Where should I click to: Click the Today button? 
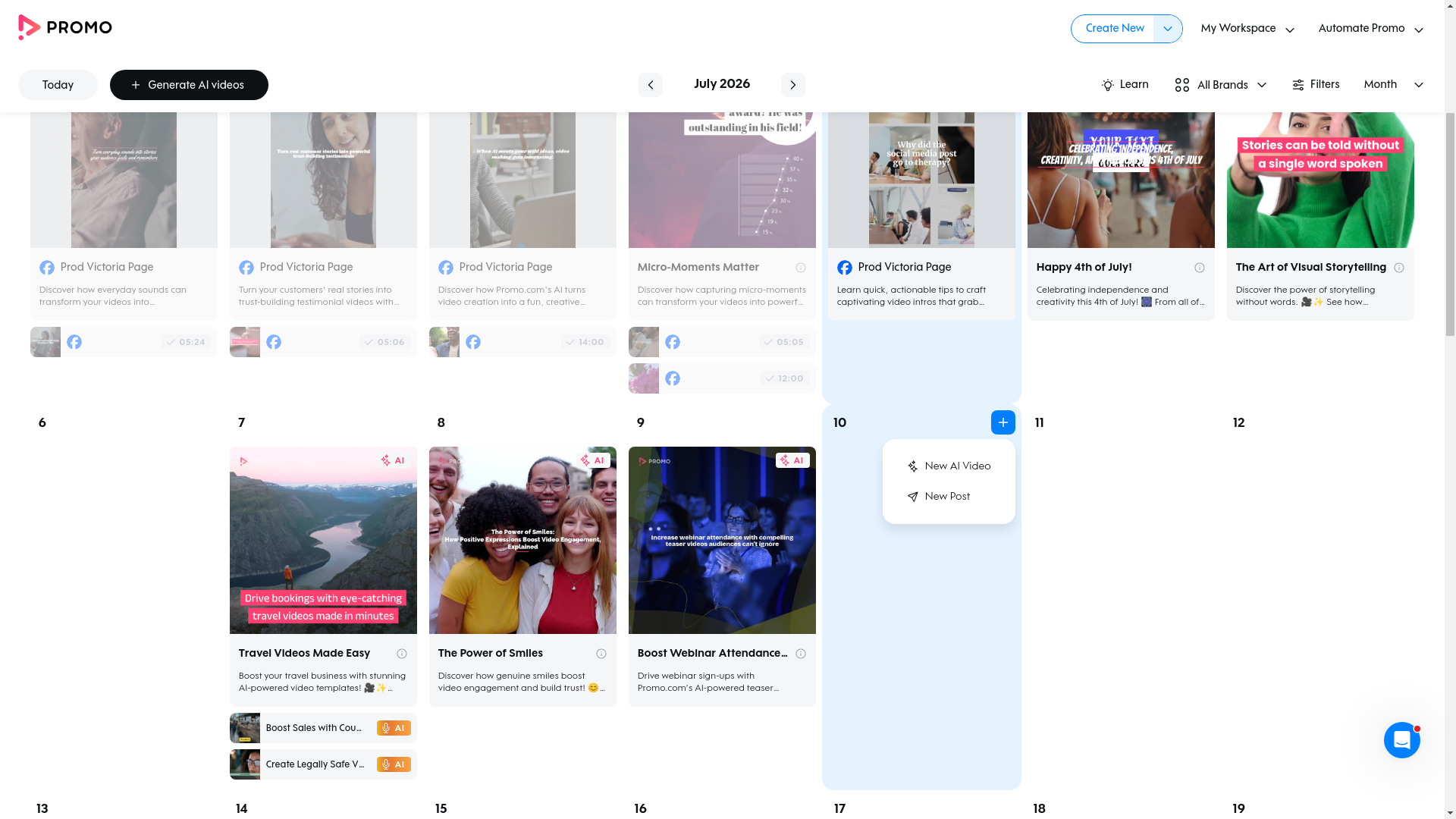point(58,85)
